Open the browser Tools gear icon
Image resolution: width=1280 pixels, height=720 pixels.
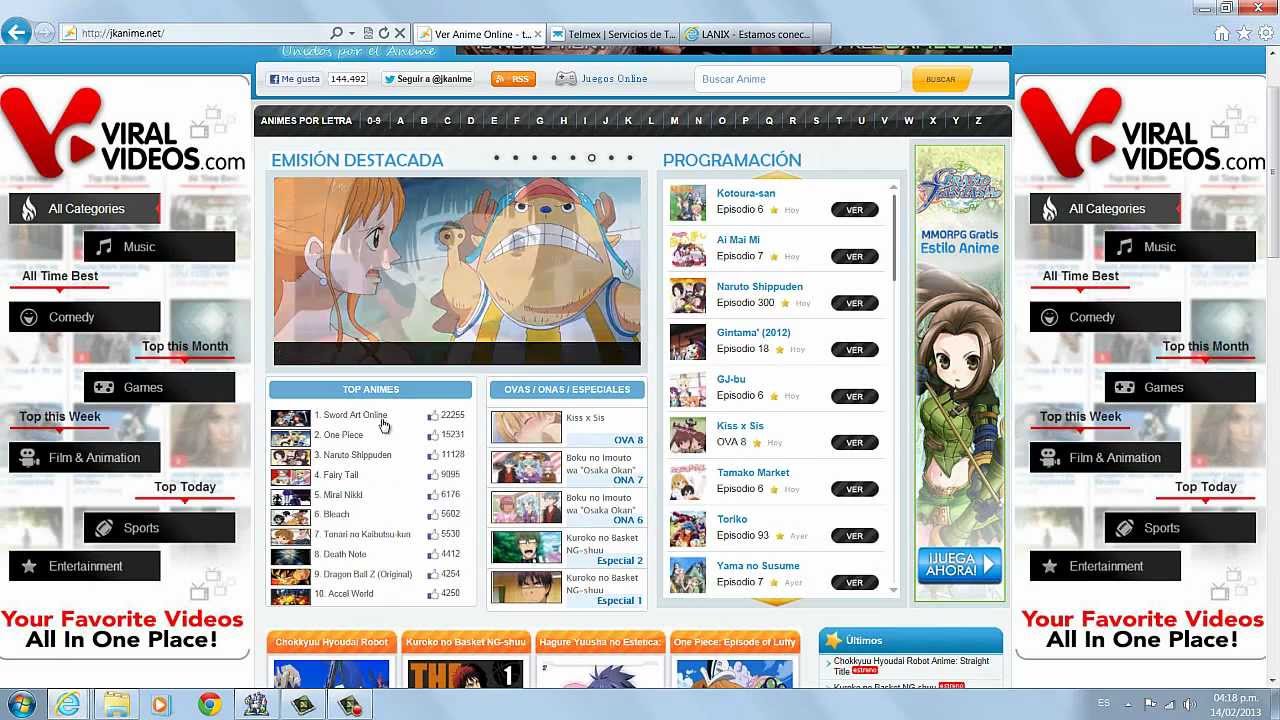[1265, 33]
